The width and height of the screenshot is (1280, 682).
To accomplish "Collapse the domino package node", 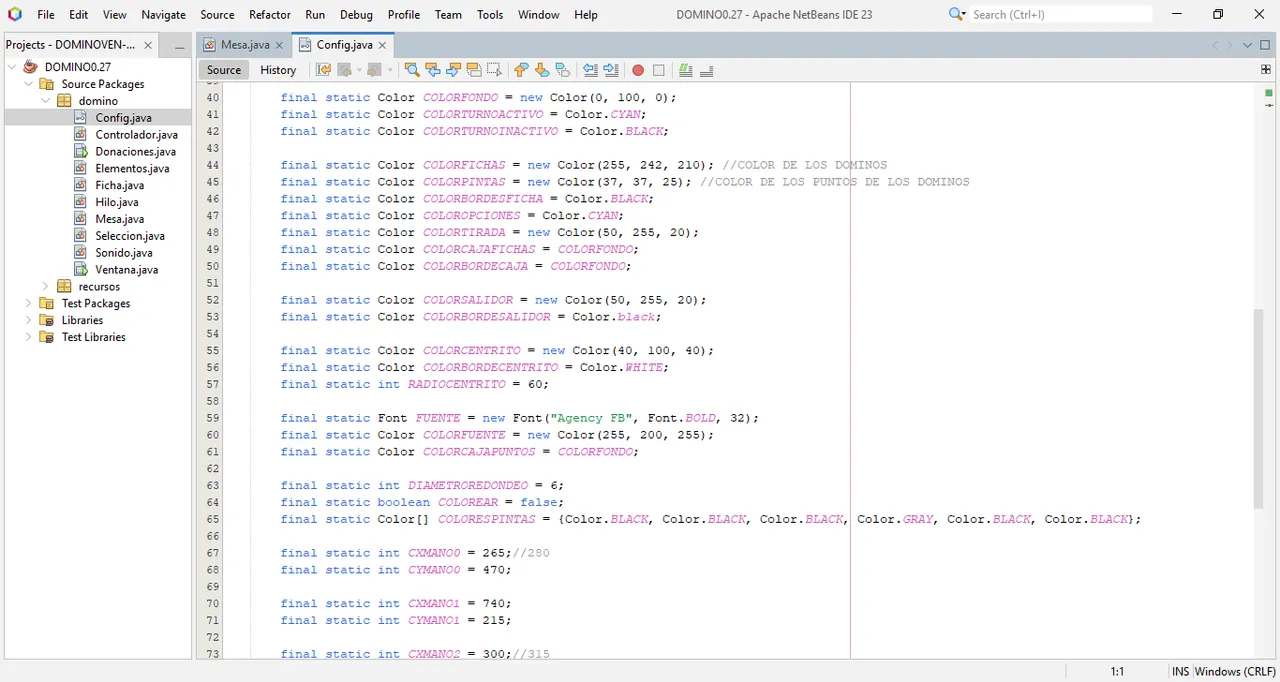I will tap(46, 101).
